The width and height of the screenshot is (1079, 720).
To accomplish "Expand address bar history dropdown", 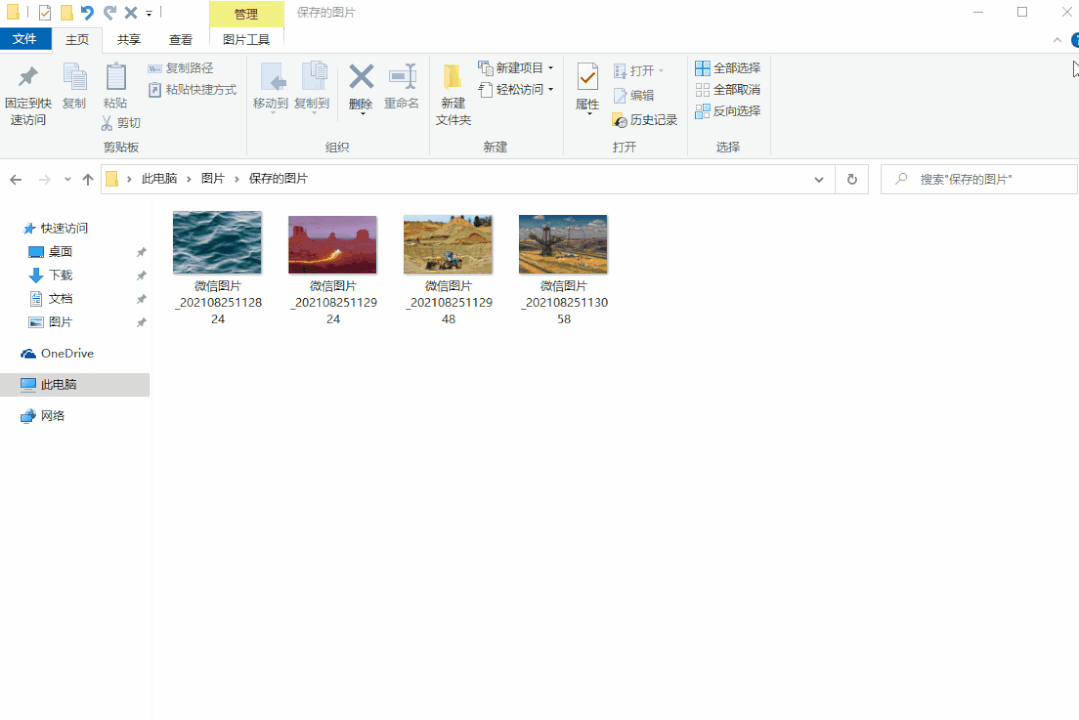I will [x=819, y=180].
